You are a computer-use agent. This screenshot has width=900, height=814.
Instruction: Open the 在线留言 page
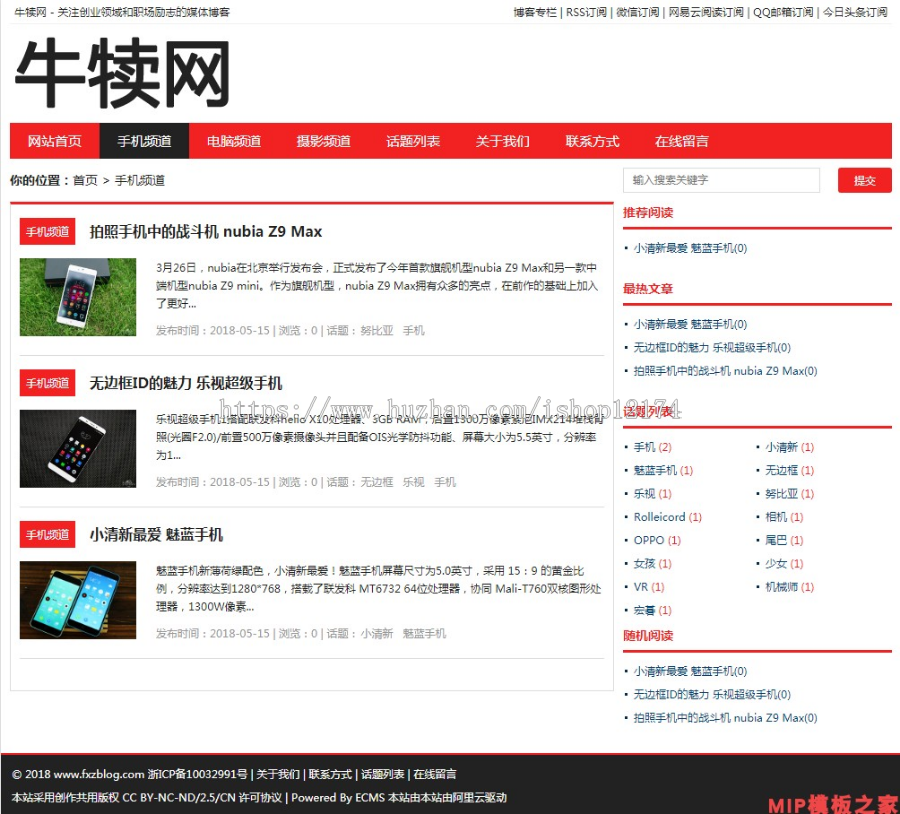681,141
